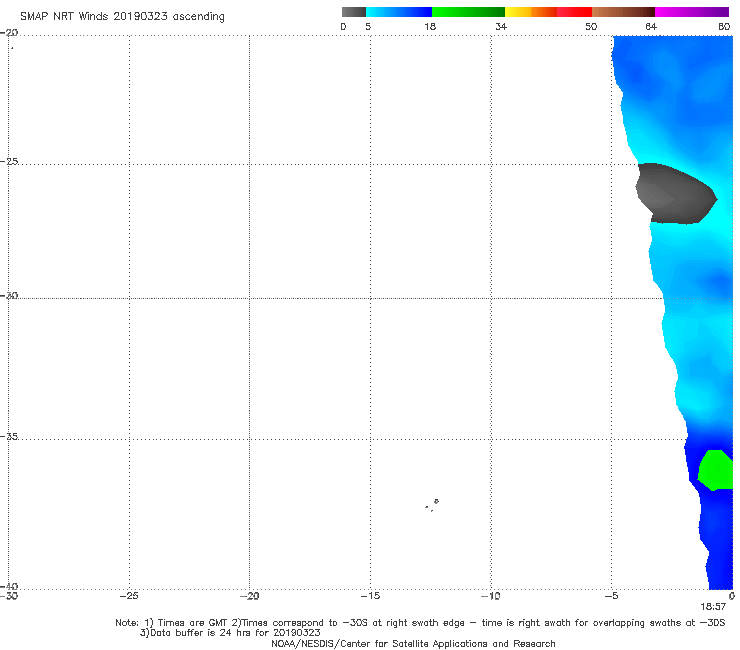Click the longitude axis label '-15'
740x650 pixels.
click(370, 596)
